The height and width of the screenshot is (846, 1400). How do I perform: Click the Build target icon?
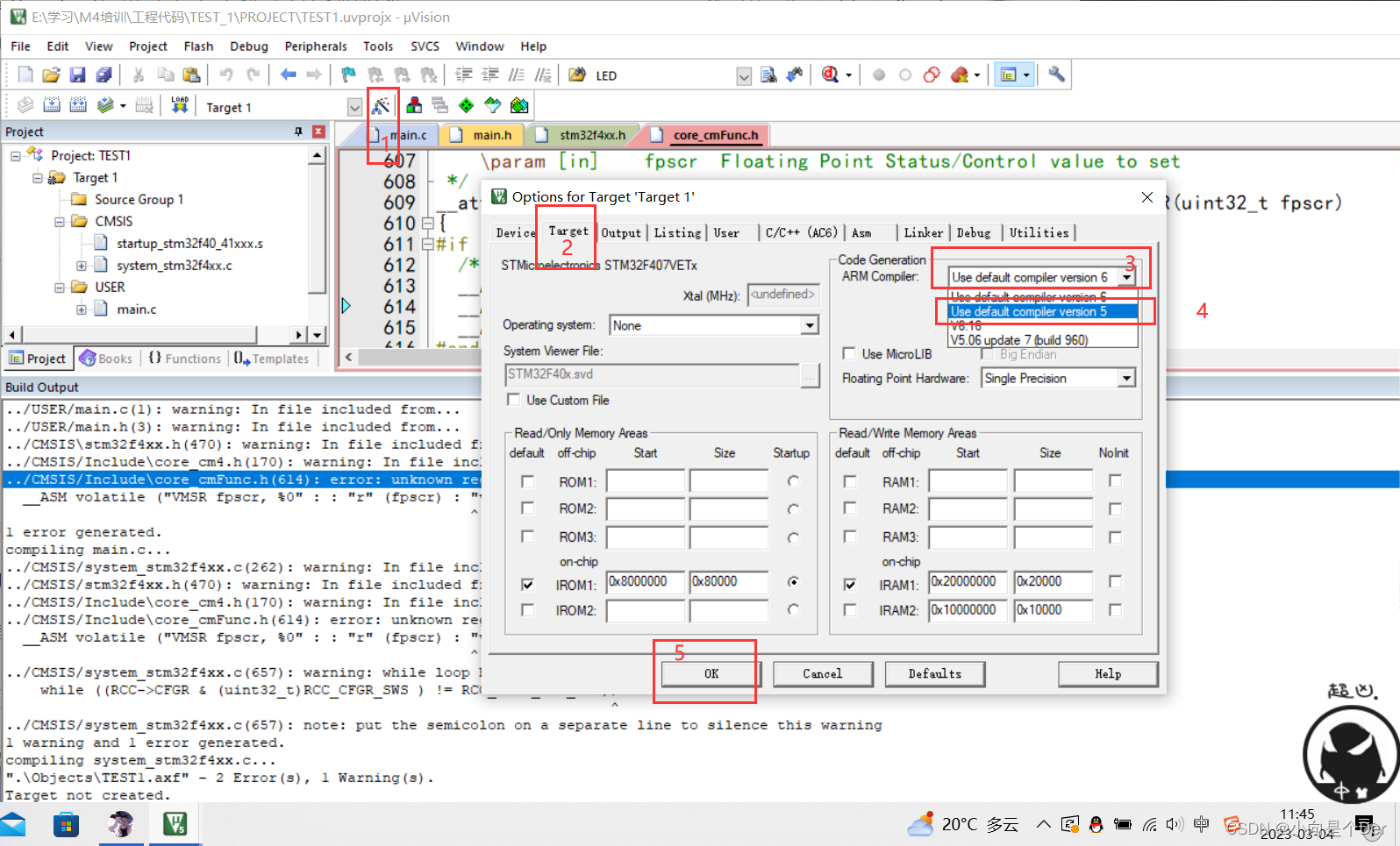click(x=52, y=106)
